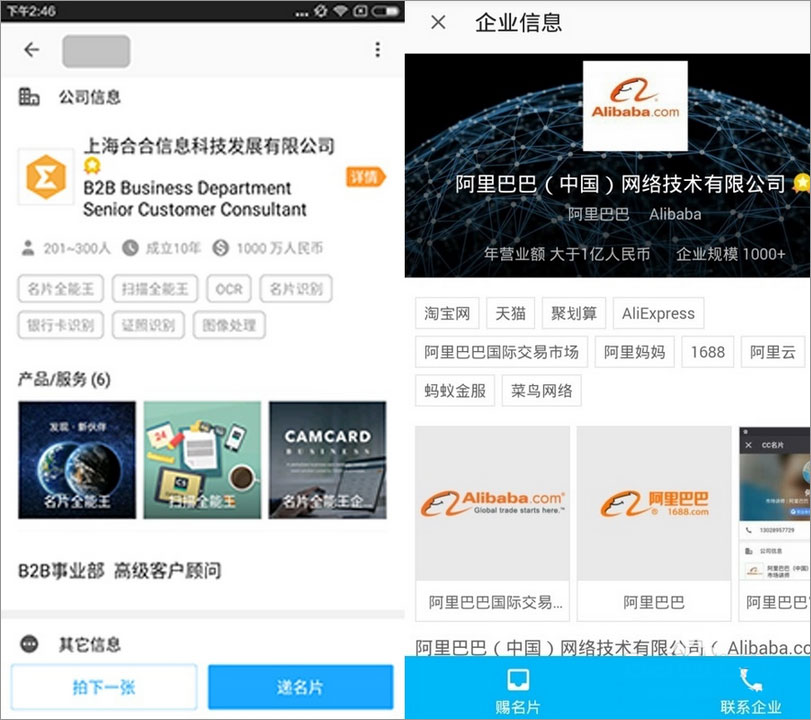Select the OCR tag
The width and height of the screenshot is (811, 720).
[229, 289]
